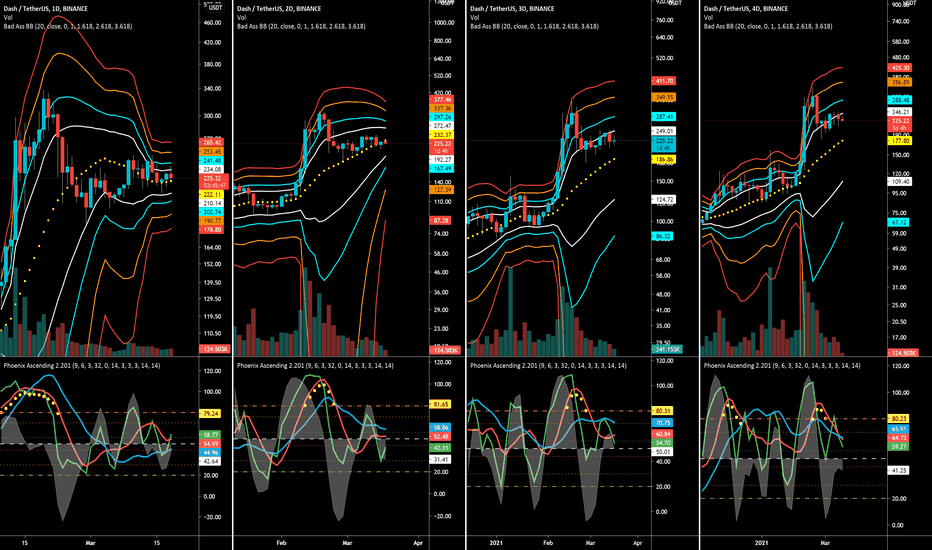
Task: Click the yellow 79.24 oscillator label on the 1D chart
Action: click(210, 413)
